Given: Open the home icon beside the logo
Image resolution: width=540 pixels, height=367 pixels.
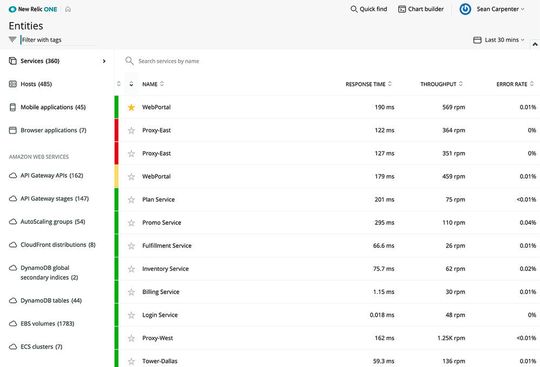Looking at the screenshot, I should pos(68,10).
